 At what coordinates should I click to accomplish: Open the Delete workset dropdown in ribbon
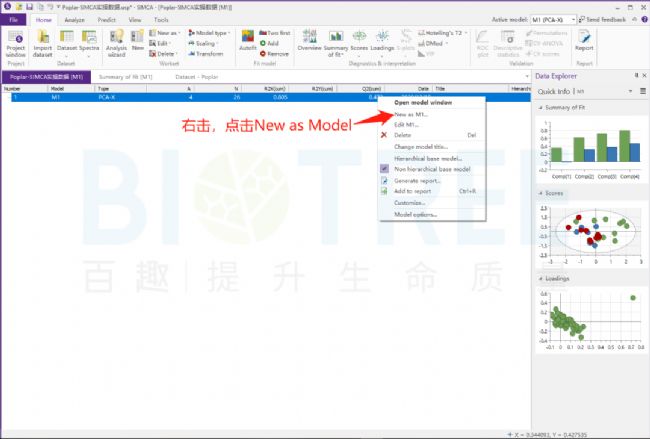coord(163,54)
